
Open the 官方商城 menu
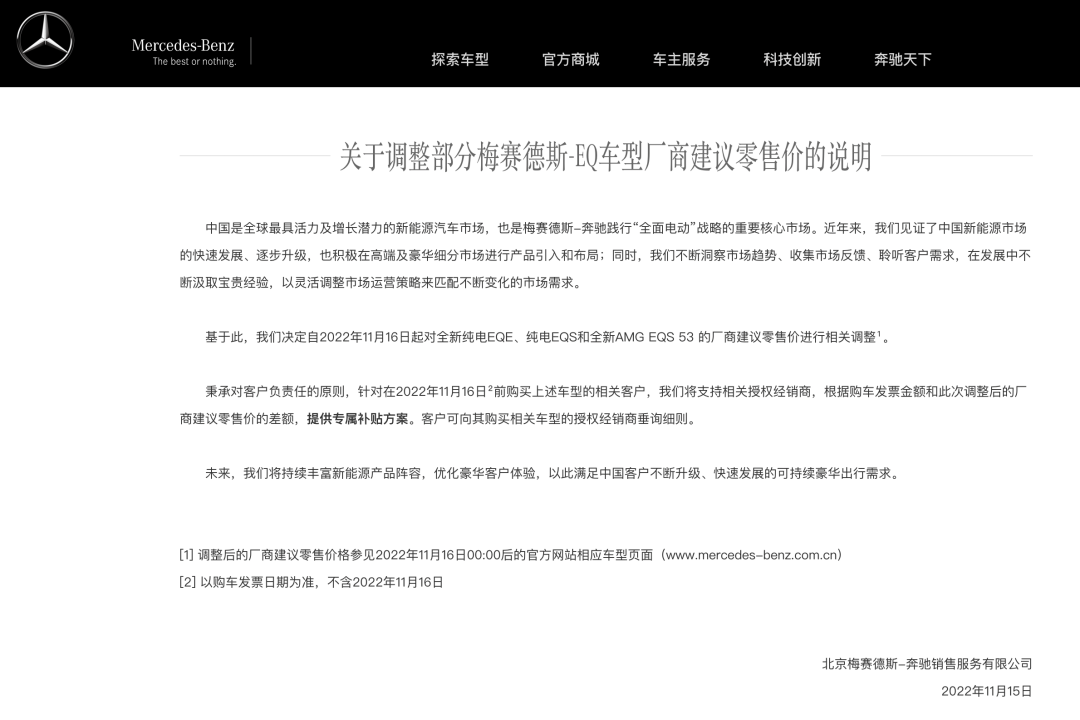pyautogui.click(x=570, y=59)
